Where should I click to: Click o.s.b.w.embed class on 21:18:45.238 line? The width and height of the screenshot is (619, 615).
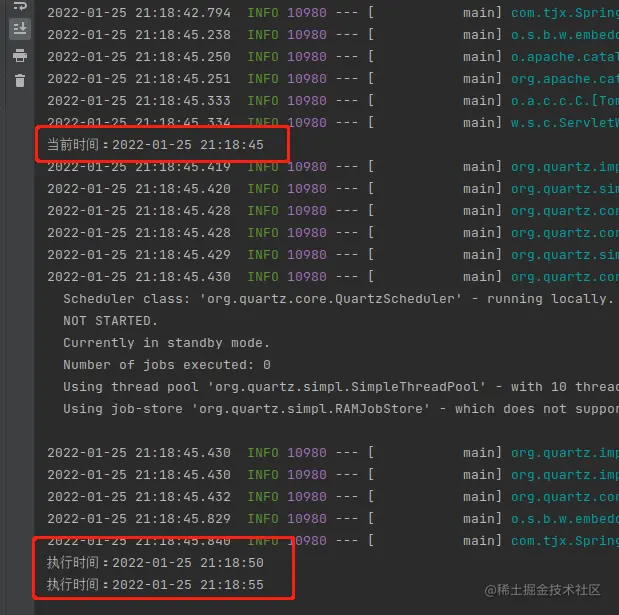coord(565,35)
